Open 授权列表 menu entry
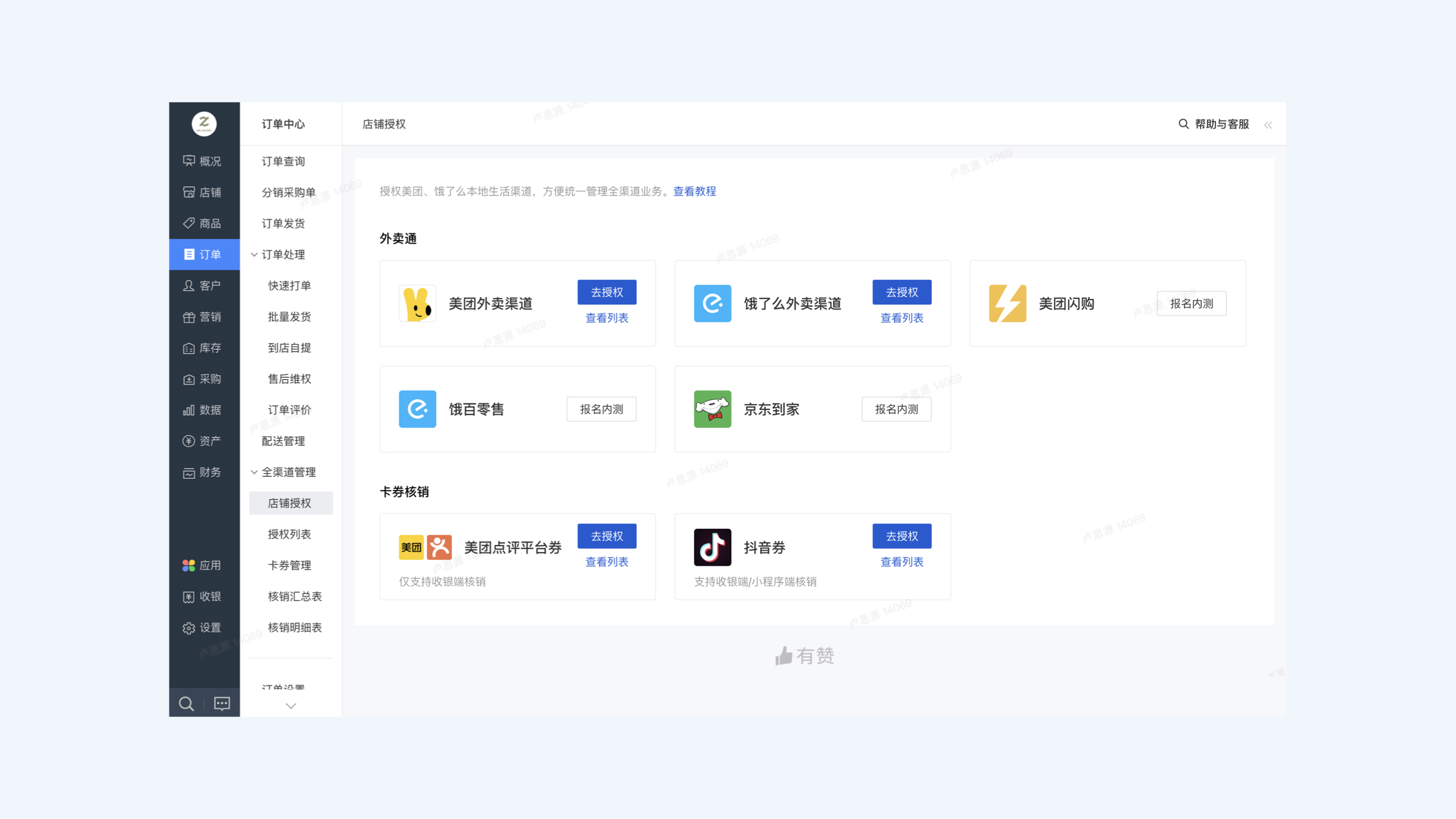 coord(289,534)
